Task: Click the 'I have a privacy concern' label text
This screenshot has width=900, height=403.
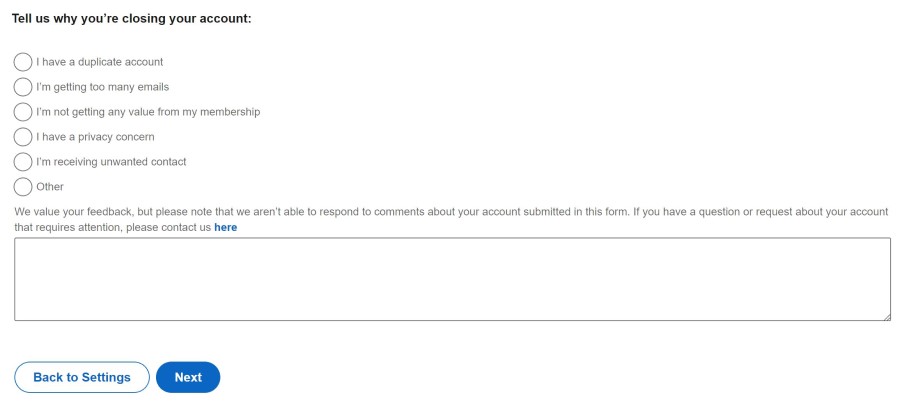Action: [95, 137]
